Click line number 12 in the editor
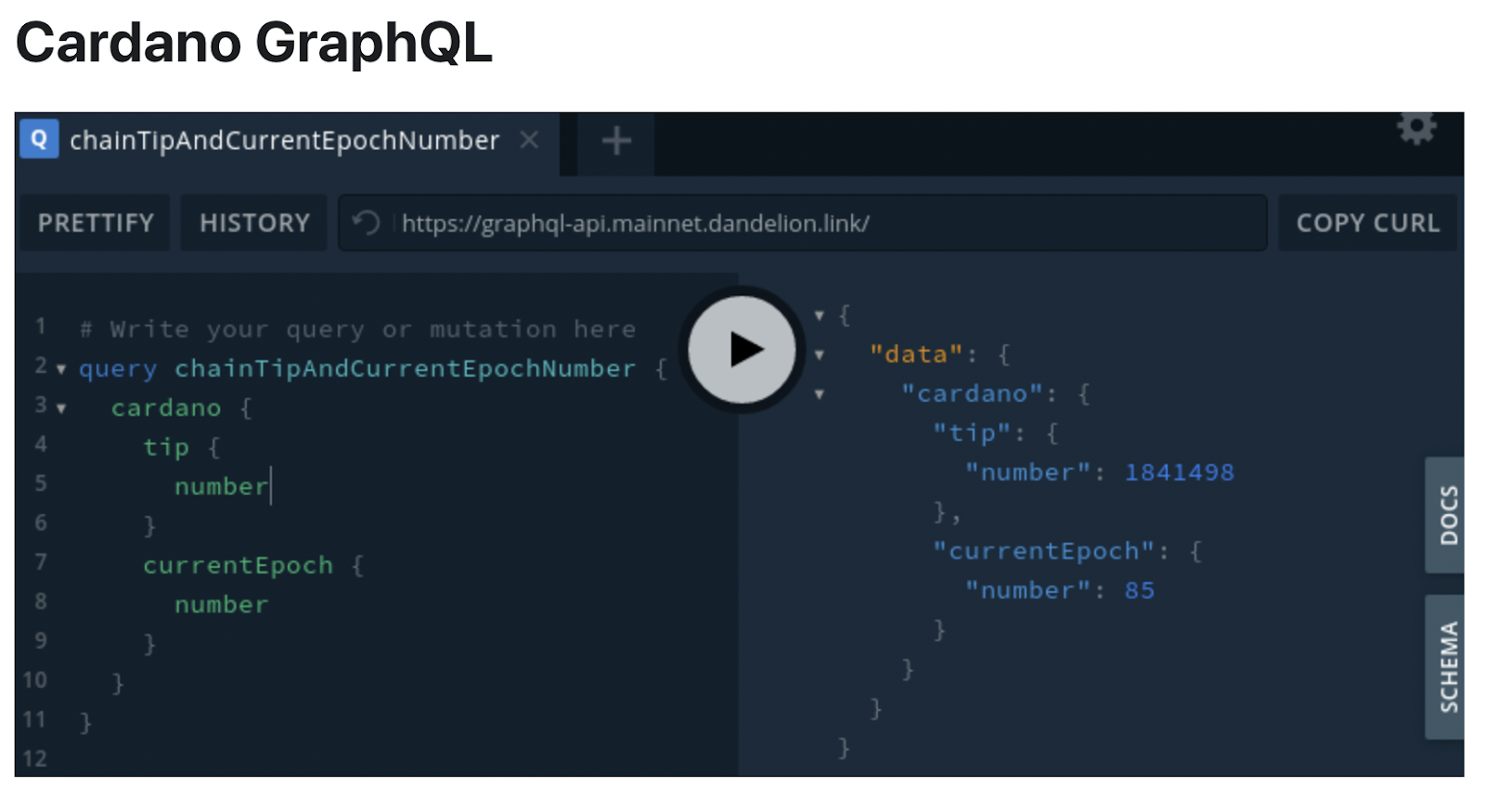This screenshot has width=1485, height=812. click(x=34, y=758)
